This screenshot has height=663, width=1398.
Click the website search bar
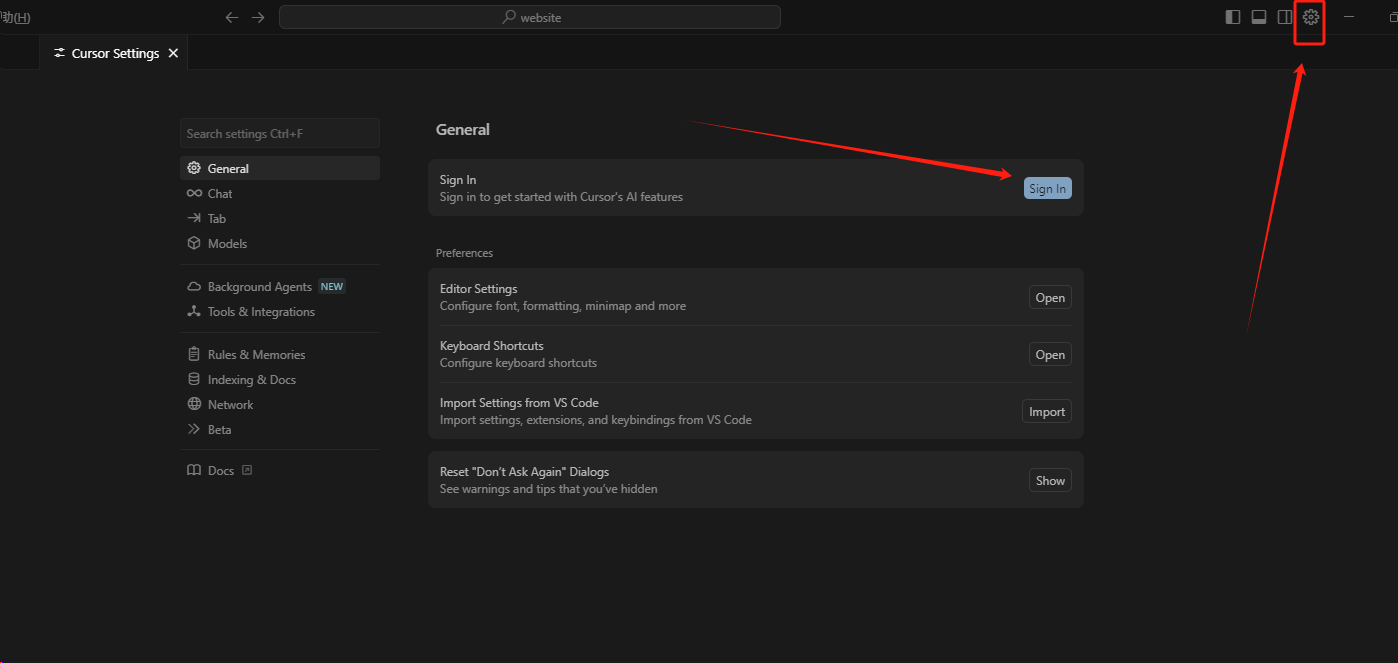point(530,17)
